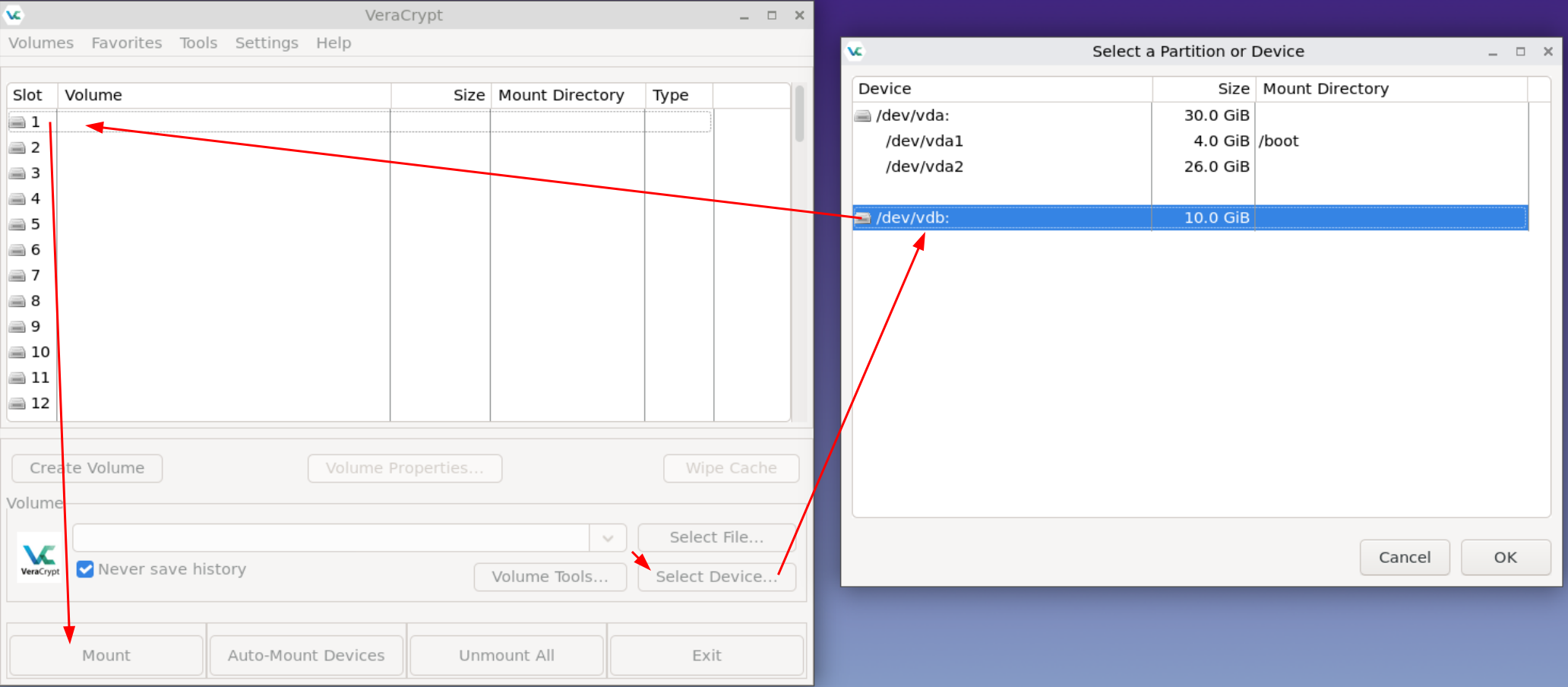The width and height of the screenshot is (1568, 687).
Task: Click the slot 1 drive icon
Action: 17,122
